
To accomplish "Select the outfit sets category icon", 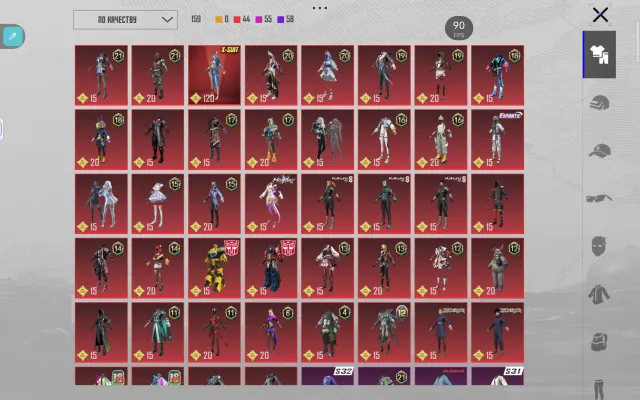I will click(x=599, y=55).
